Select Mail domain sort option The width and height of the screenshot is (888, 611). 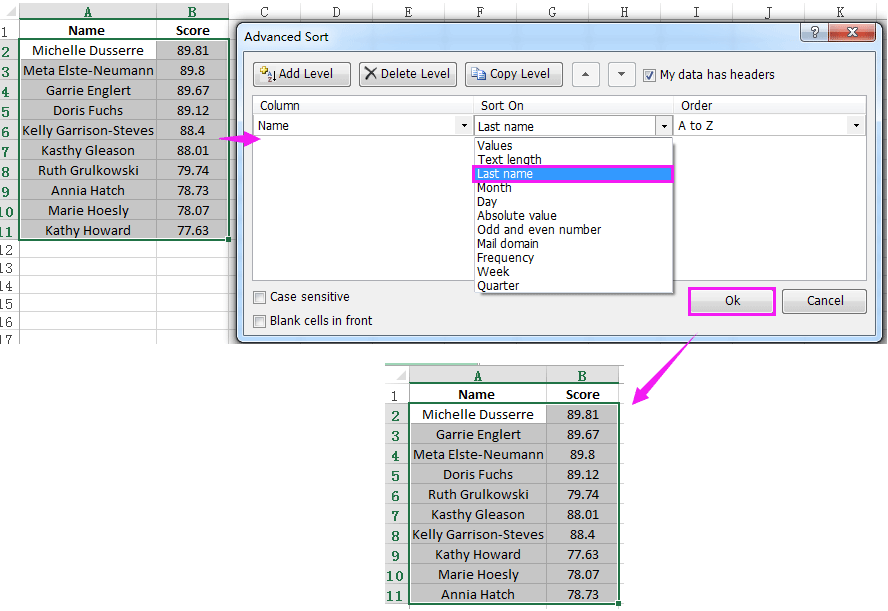(x=573, y=243)
